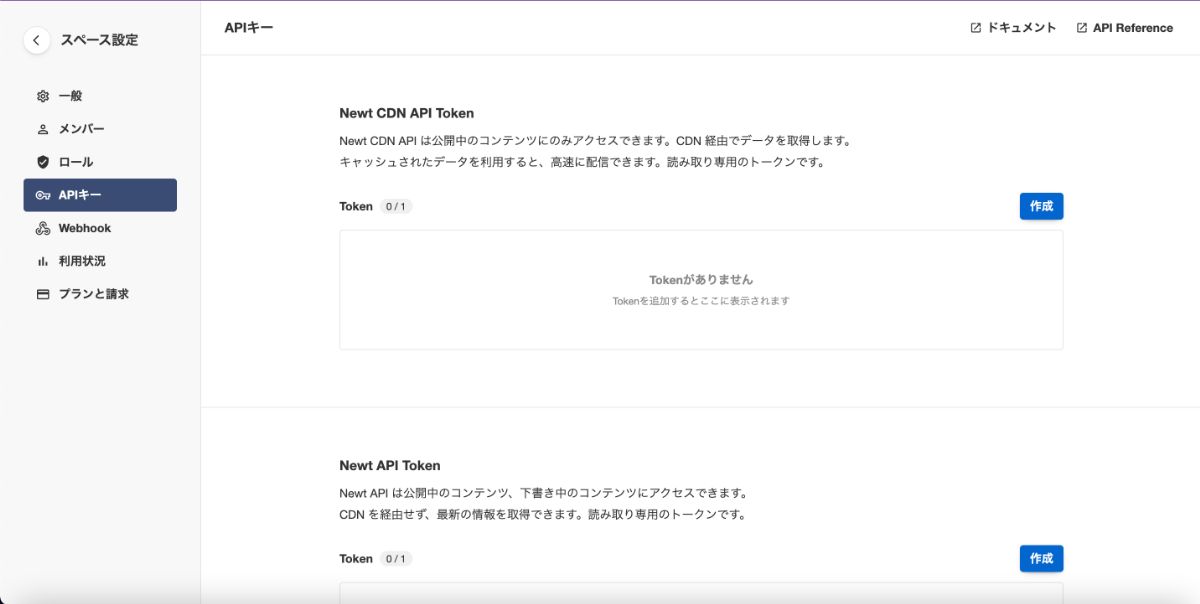Click the bar chart icon next to 利用状況
The width and height of the screenshot is (1200, 604).
(x=43, y=261)
